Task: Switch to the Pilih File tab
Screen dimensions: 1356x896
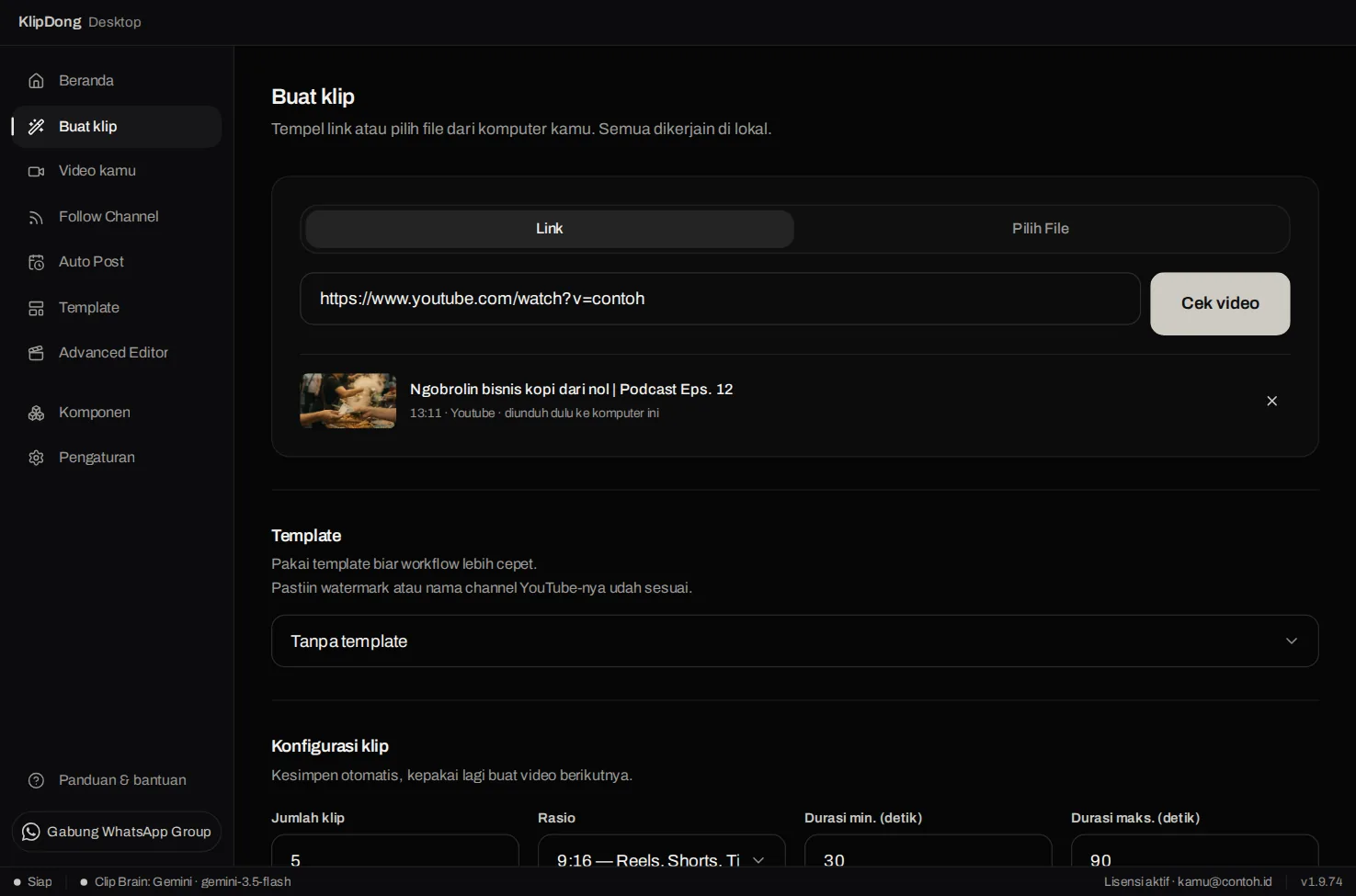Action: coord(1041,229)
